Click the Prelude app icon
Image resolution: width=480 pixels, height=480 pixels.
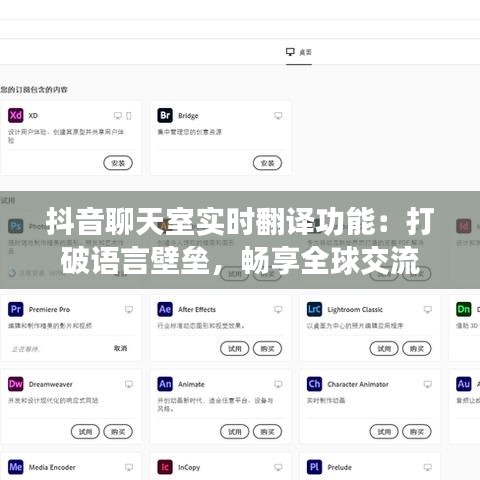coord(314,467)
